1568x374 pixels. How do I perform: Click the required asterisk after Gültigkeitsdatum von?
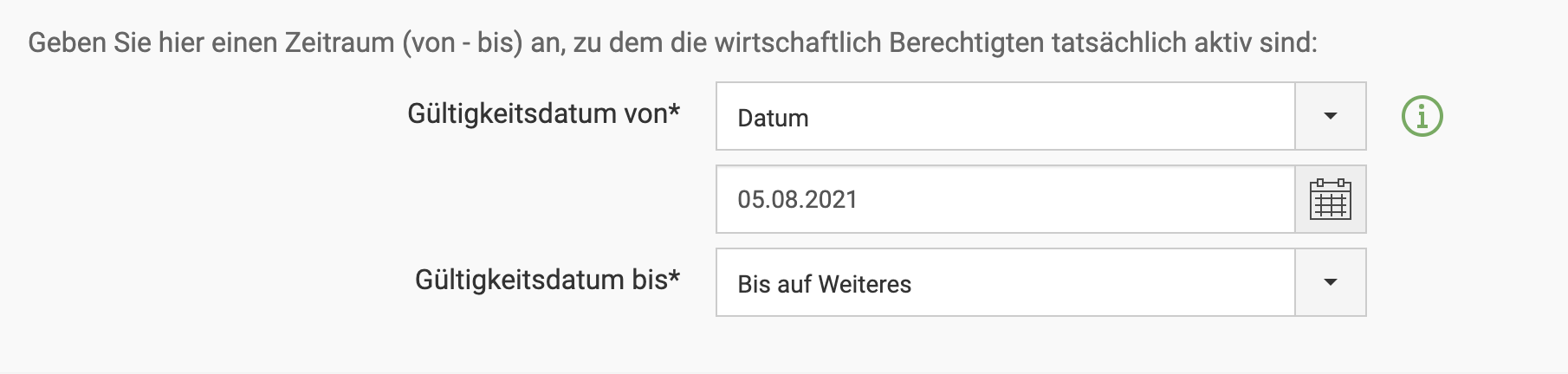tap(675, 111)
